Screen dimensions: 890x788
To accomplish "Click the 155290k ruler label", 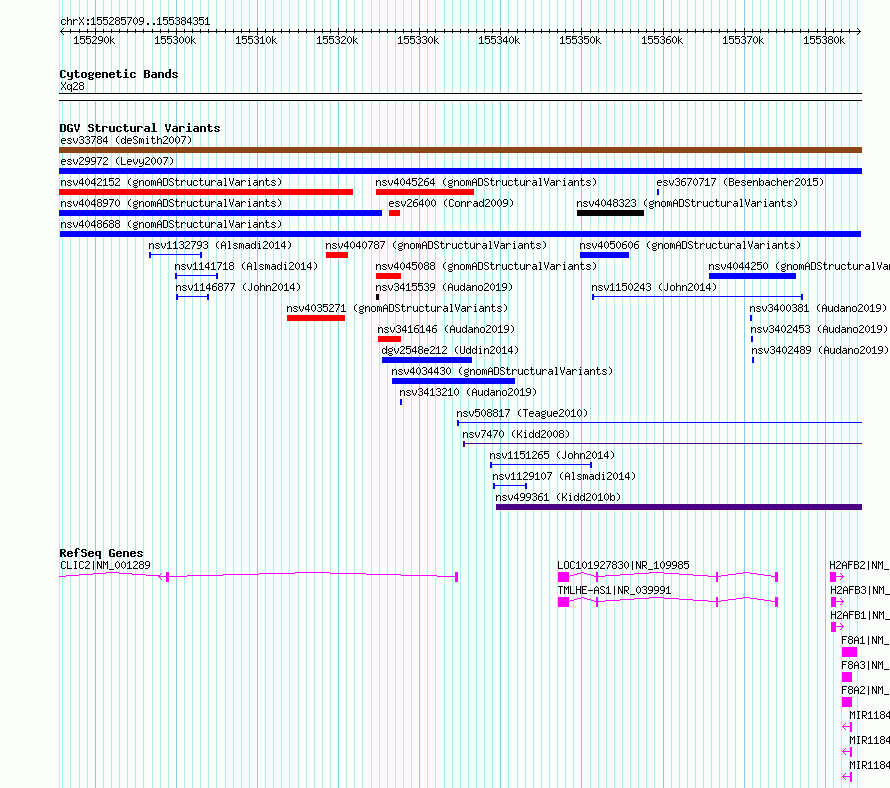I will coord(94,40).
